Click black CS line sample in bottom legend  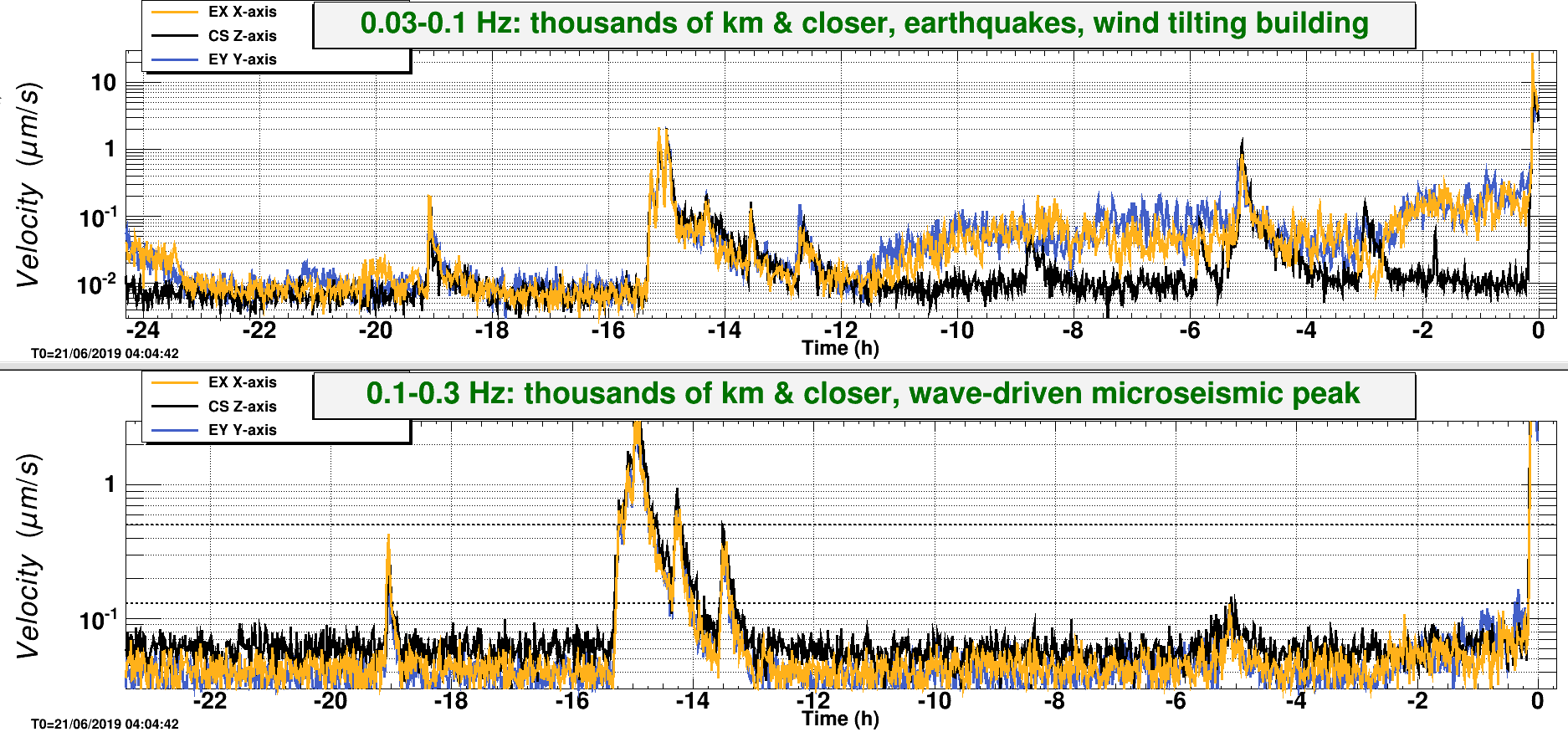click(x=175, y=407)
